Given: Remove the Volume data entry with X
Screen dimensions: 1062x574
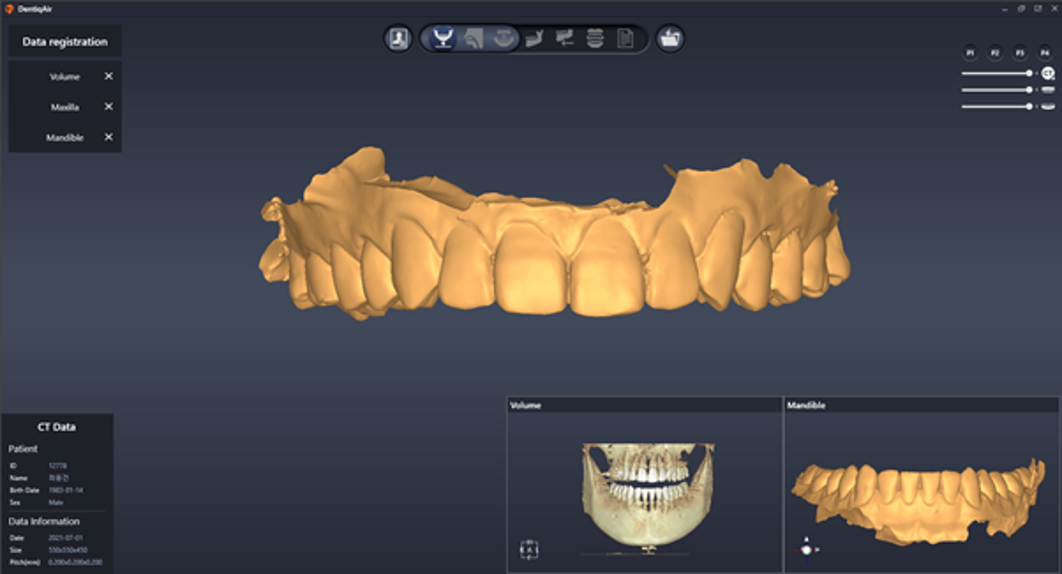Looking at the screenshot, I should (x=109, y=76).
